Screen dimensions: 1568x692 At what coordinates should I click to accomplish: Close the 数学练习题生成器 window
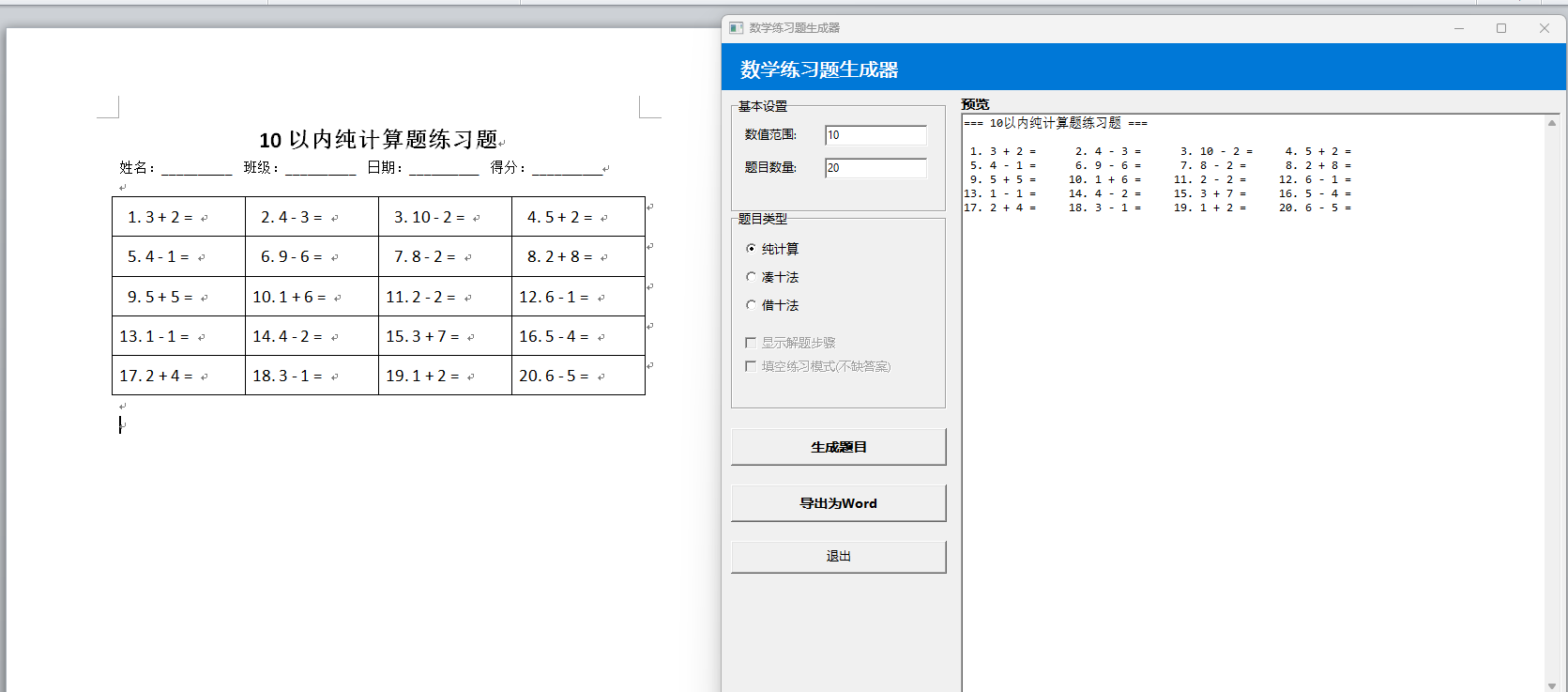tap(1545, 28)
